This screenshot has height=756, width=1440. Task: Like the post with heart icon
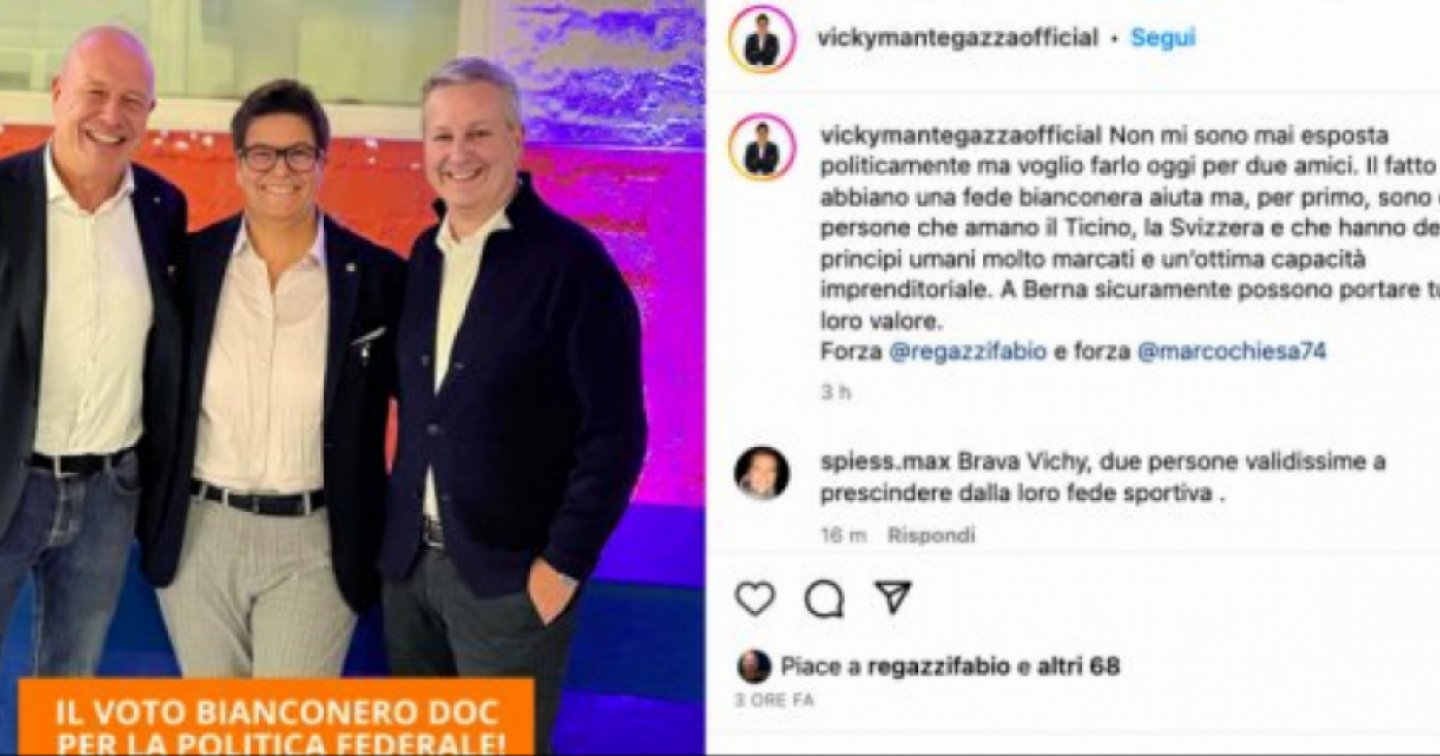click(x=755, y=598)
